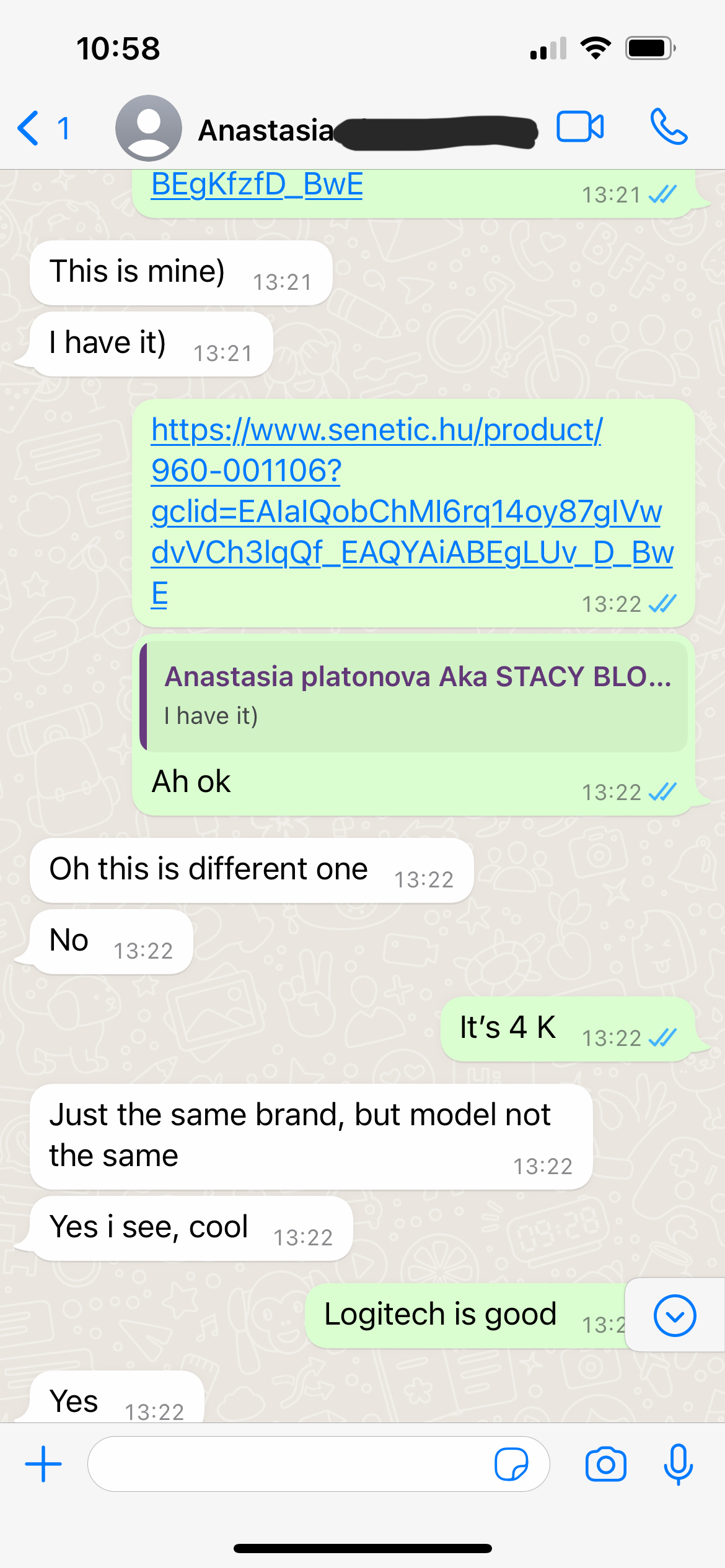Viewport: 725px width, 1568px height.
Task: Open Anastasia's profile avatar
Action: pos(148,128)
